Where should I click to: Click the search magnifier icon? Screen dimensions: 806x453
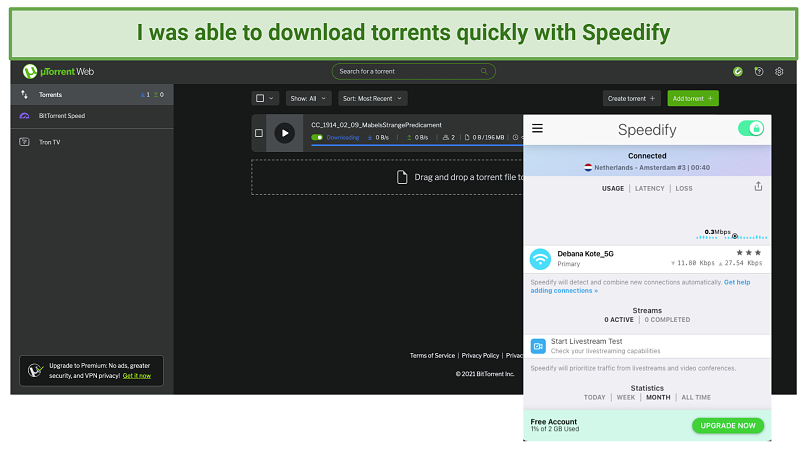[484, 71]
